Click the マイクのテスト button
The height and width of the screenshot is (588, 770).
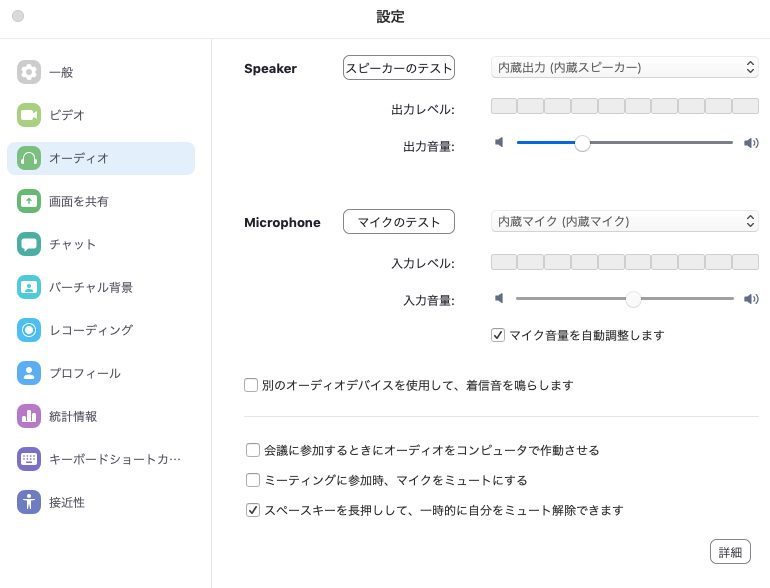point(399,222)
